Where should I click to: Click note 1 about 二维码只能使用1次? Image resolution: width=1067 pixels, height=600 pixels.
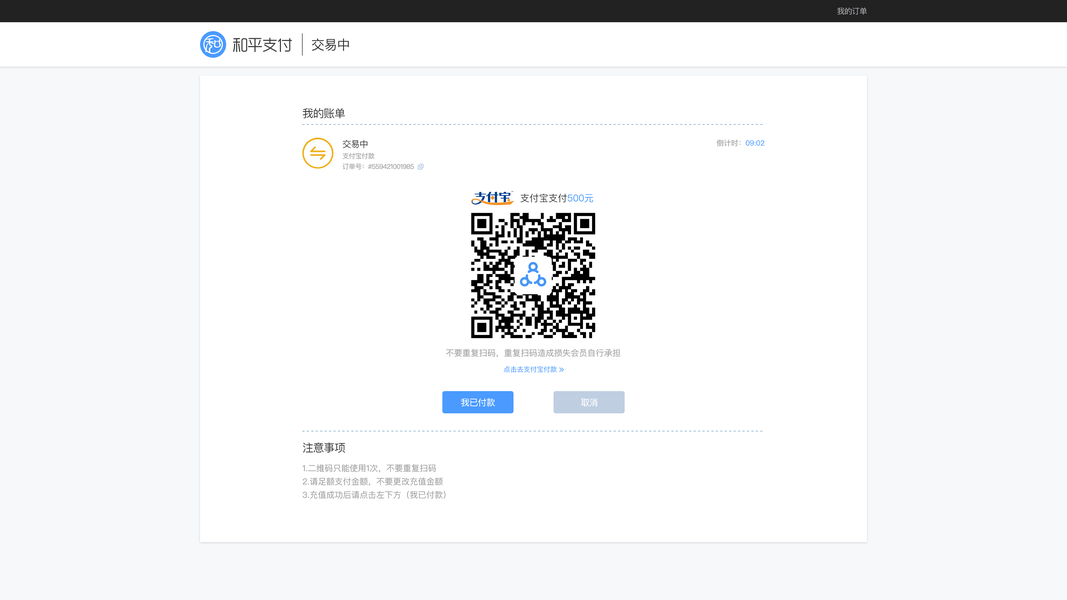[x=369, y=468]
